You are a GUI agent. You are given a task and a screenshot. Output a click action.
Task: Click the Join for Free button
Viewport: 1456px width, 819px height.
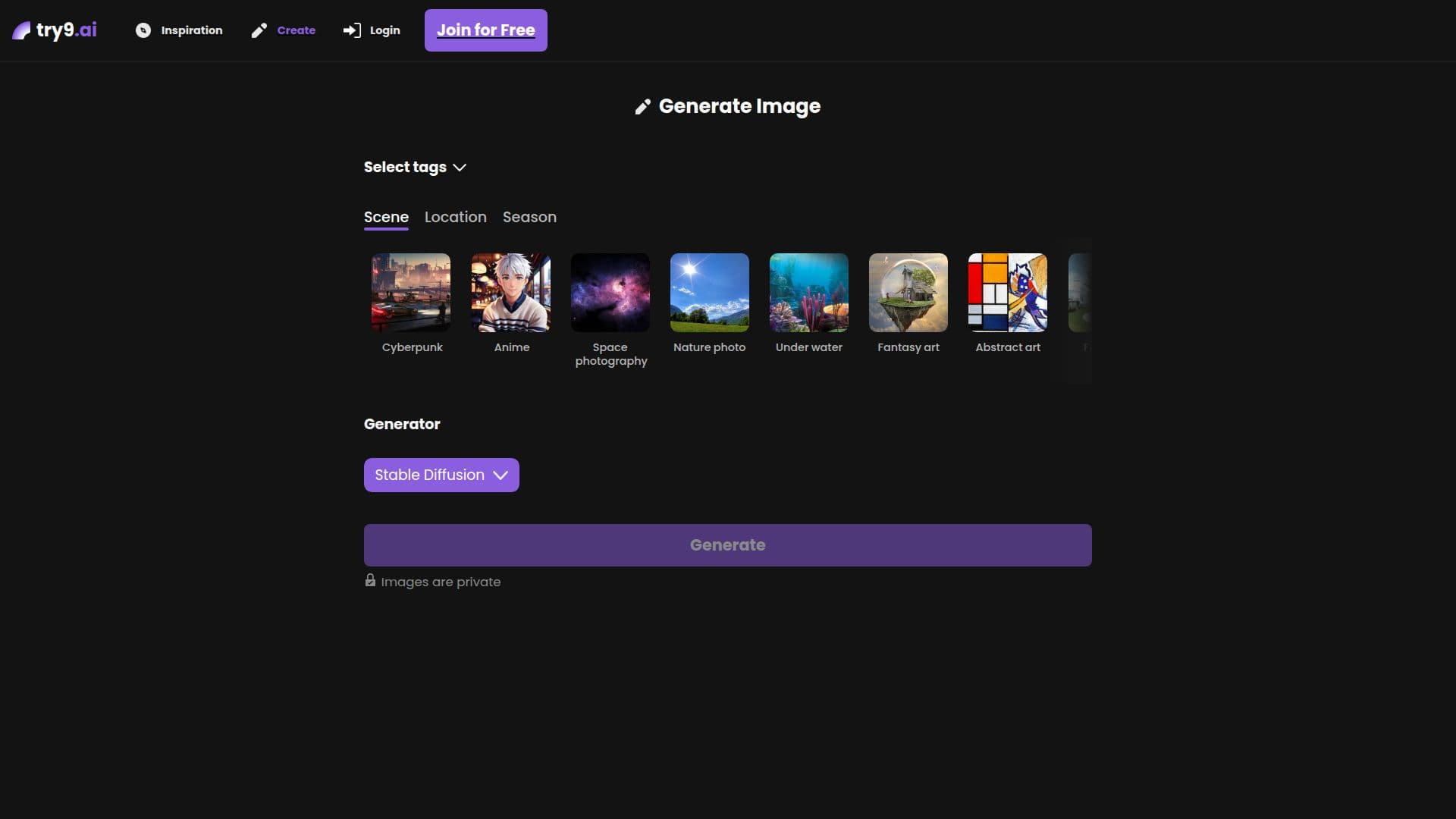click(486, 30)
